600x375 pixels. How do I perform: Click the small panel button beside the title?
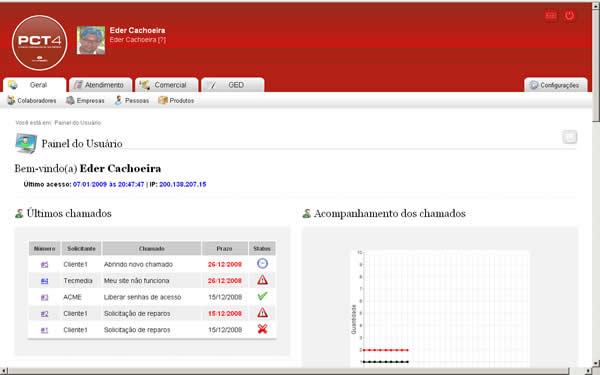coord(570,137)
